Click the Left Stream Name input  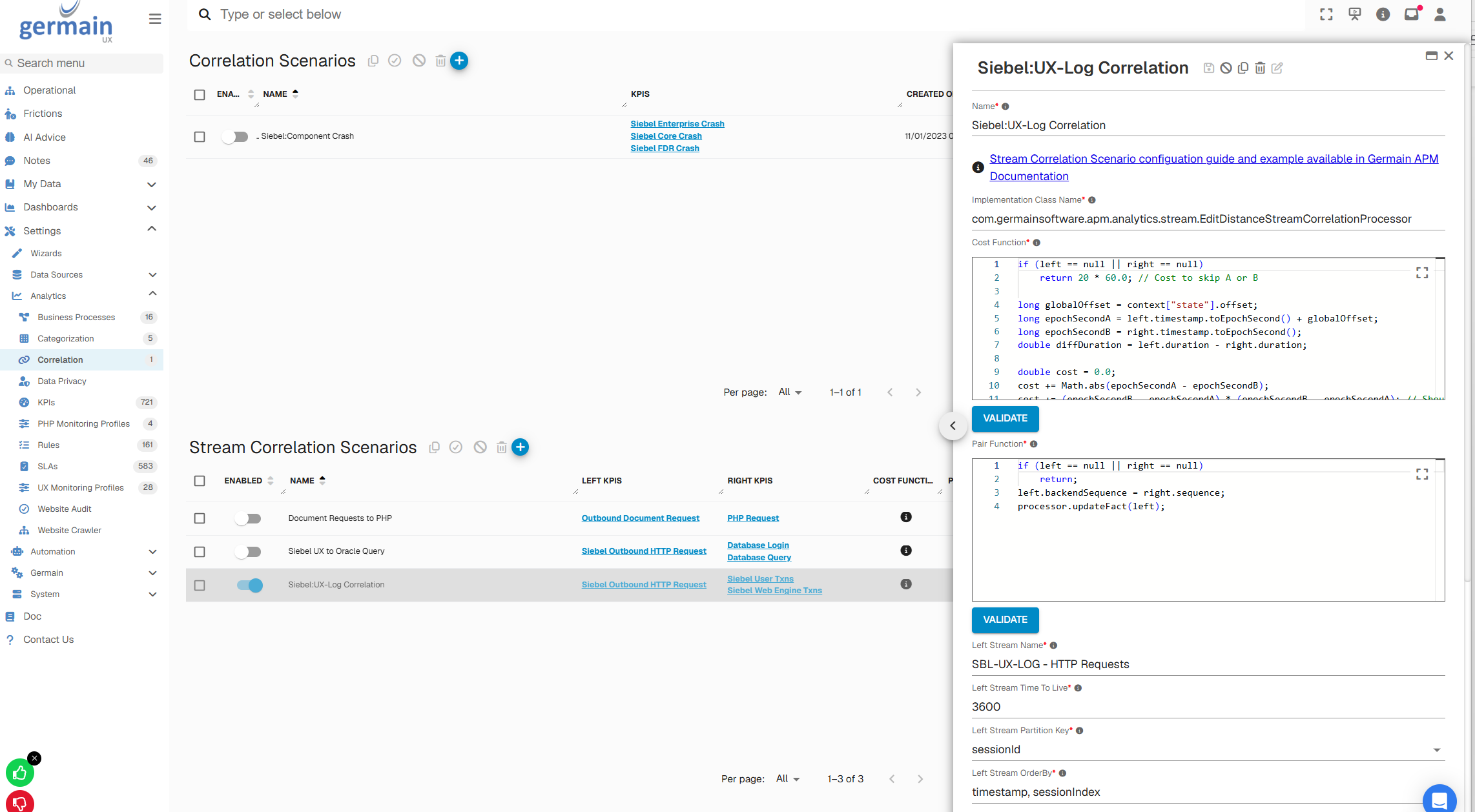pyautogui.click(x=1208, y=664)
